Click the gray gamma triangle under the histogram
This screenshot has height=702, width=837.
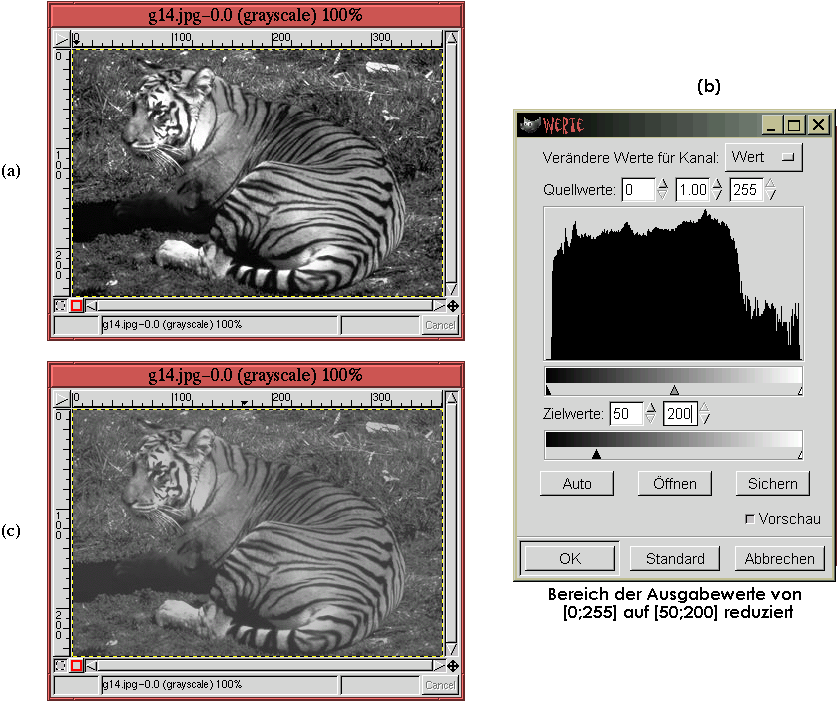click(674, 390)
